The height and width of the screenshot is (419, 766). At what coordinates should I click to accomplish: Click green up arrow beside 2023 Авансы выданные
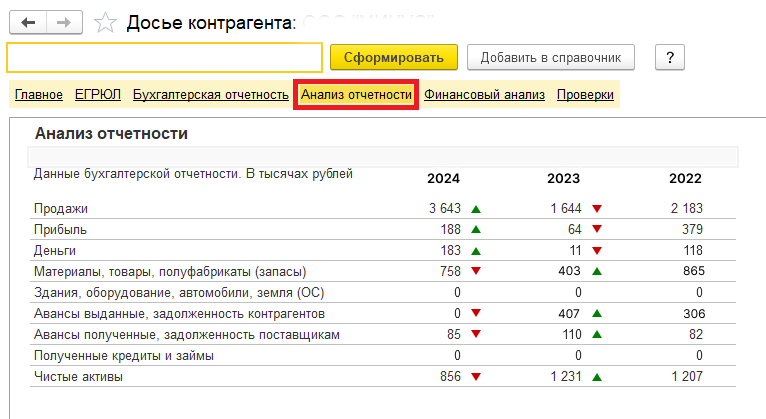(596, 314)
